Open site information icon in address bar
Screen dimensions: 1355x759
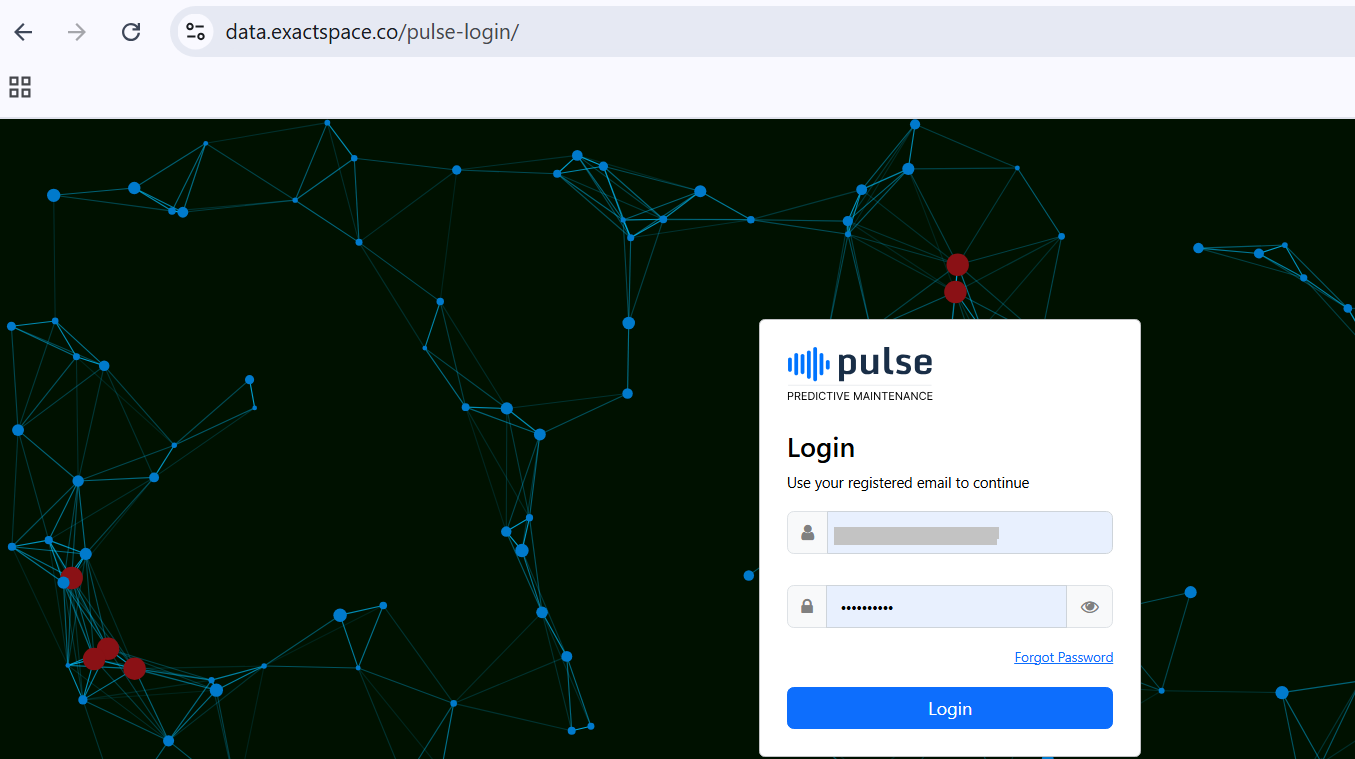point(196,32)
